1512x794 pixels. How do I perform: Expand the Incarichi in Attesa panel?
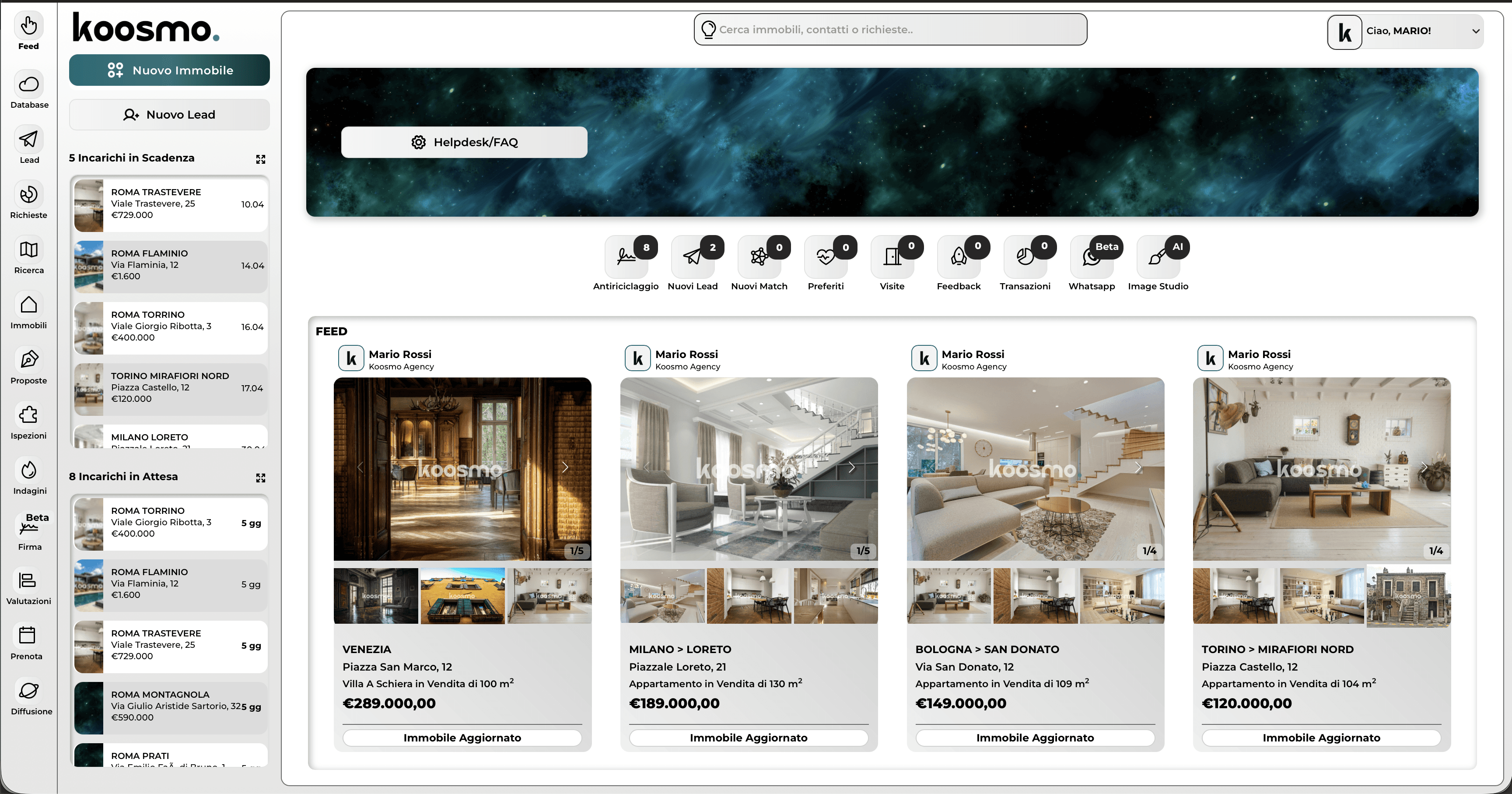(x=261, y=478)
